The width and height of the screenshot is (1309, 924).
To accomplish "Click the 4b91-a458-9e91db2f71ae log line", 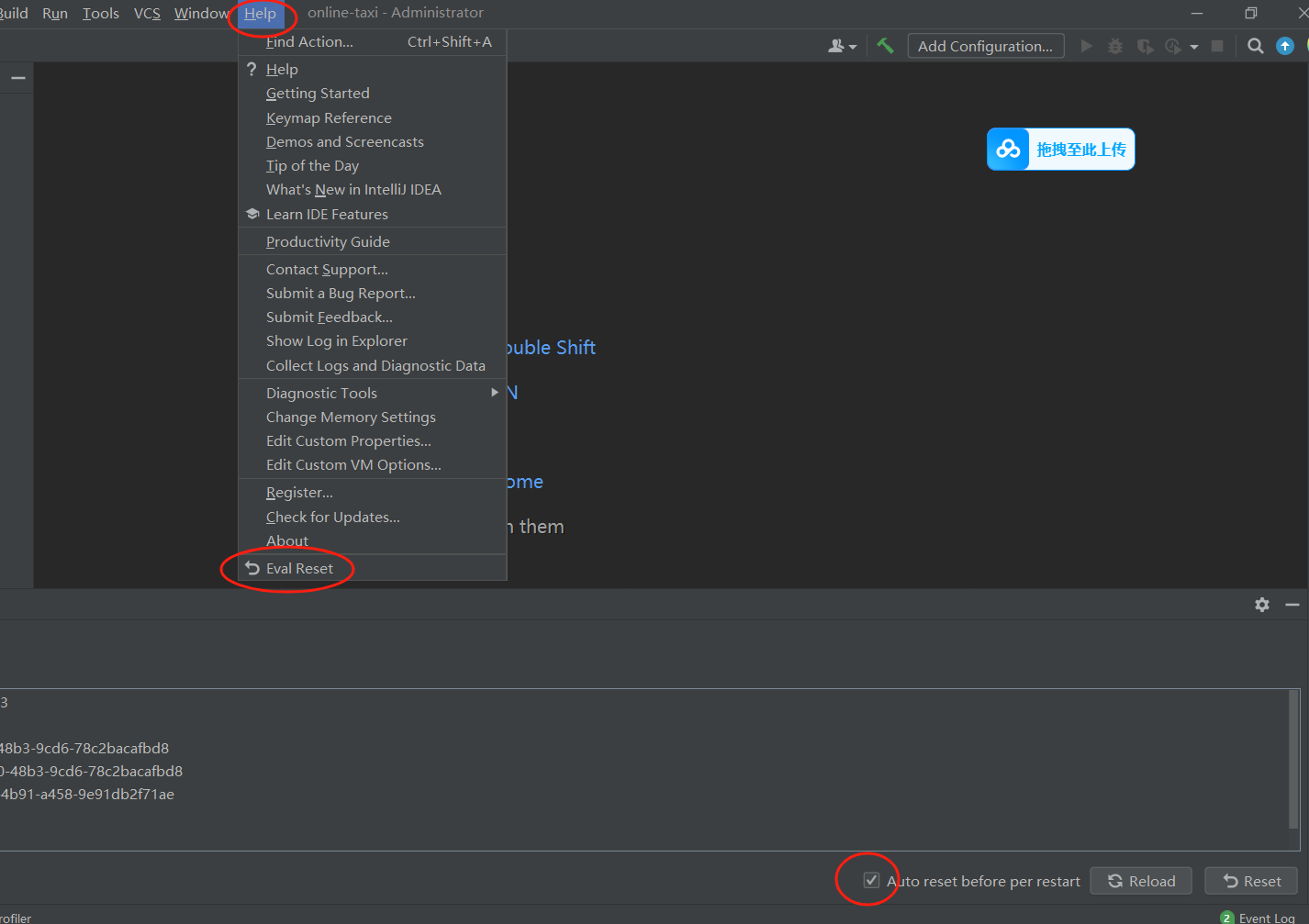I will pyautogui.click(x=87, y=794).
